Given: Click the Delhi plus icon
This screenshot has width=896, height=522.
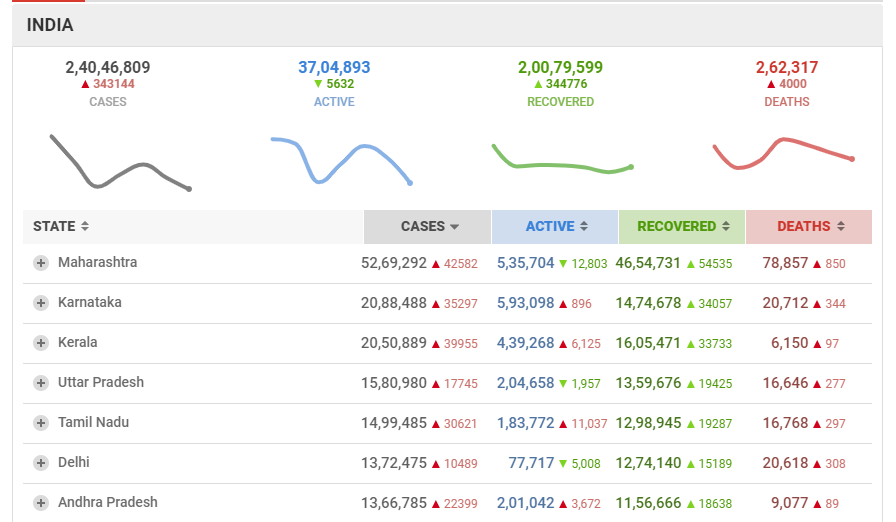Looking at the screenshot, I should point(41,463).
